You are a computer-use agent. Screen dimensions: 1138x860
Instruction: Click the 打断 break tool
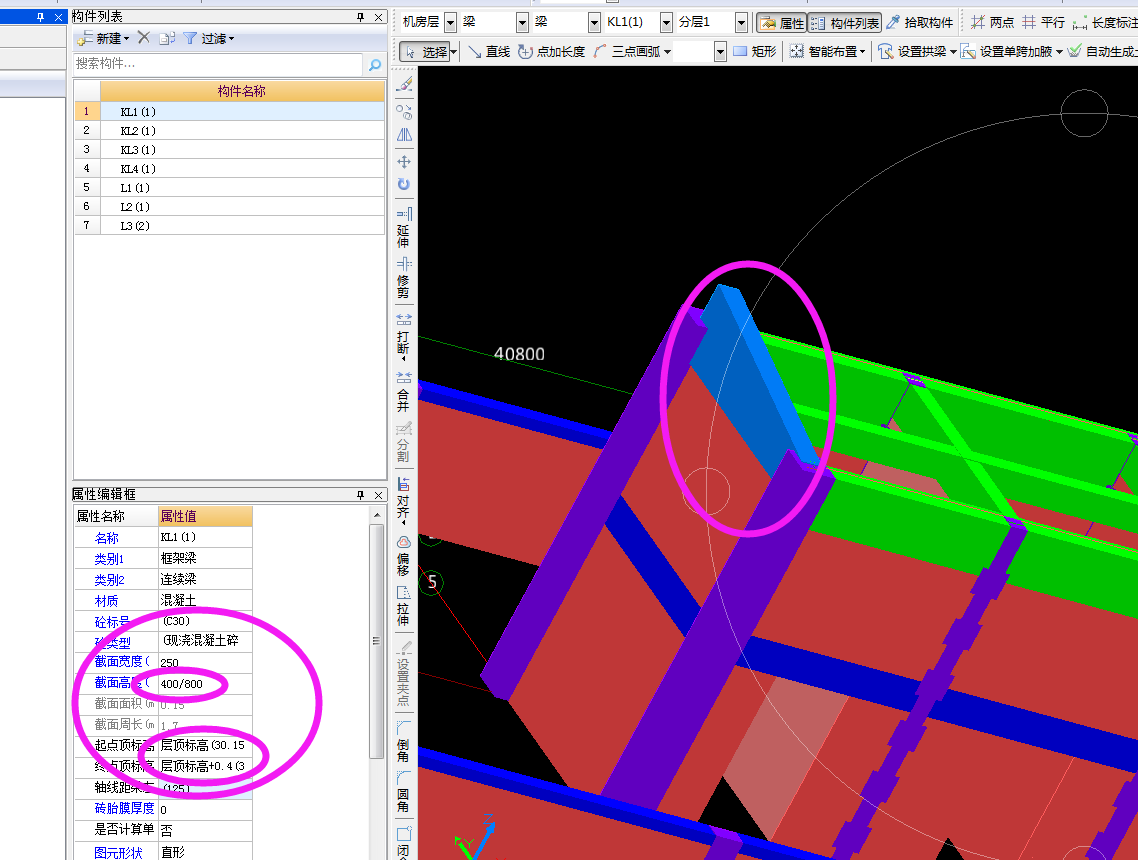404,337
